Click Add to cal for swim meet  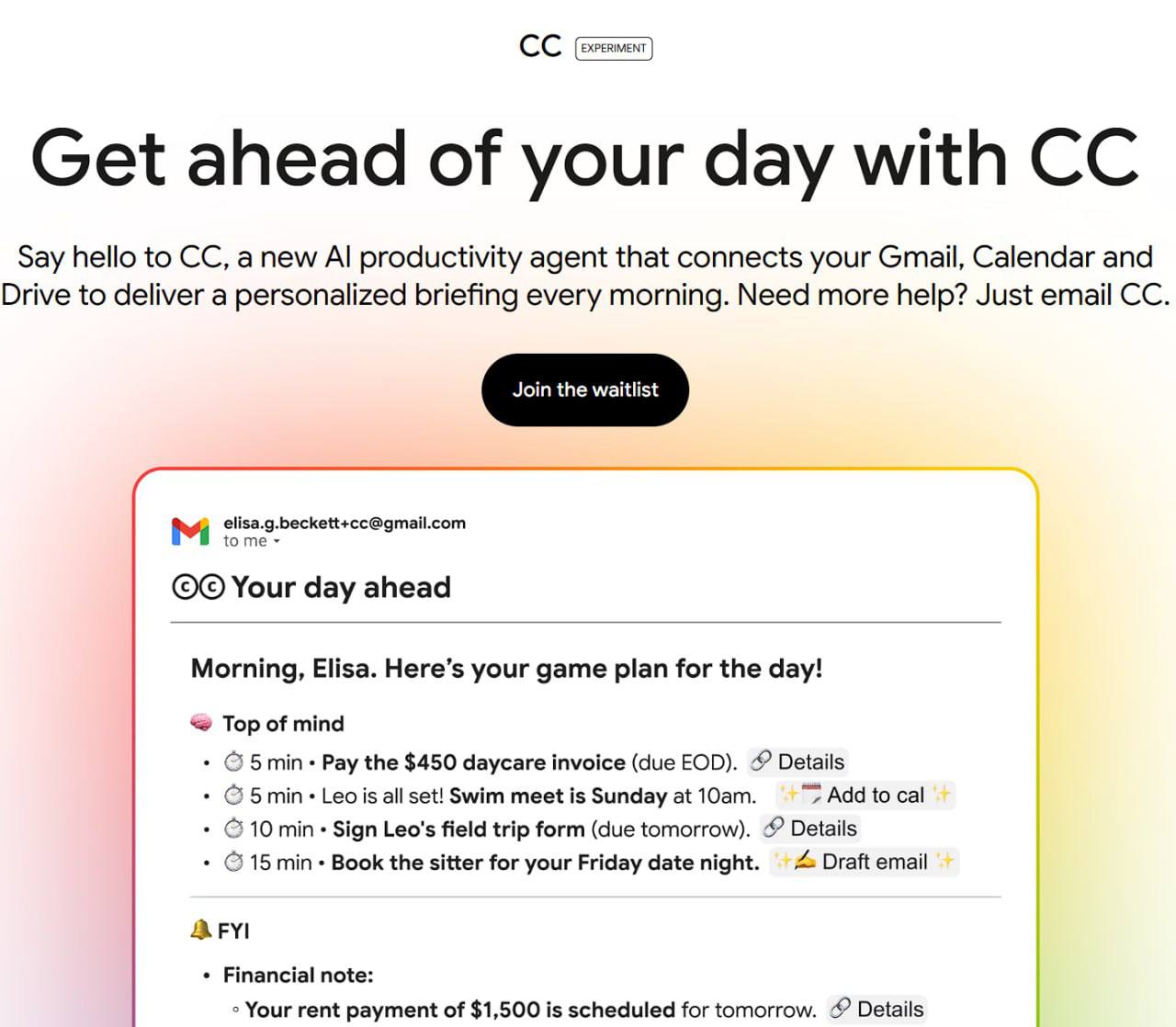pos(865,795)
